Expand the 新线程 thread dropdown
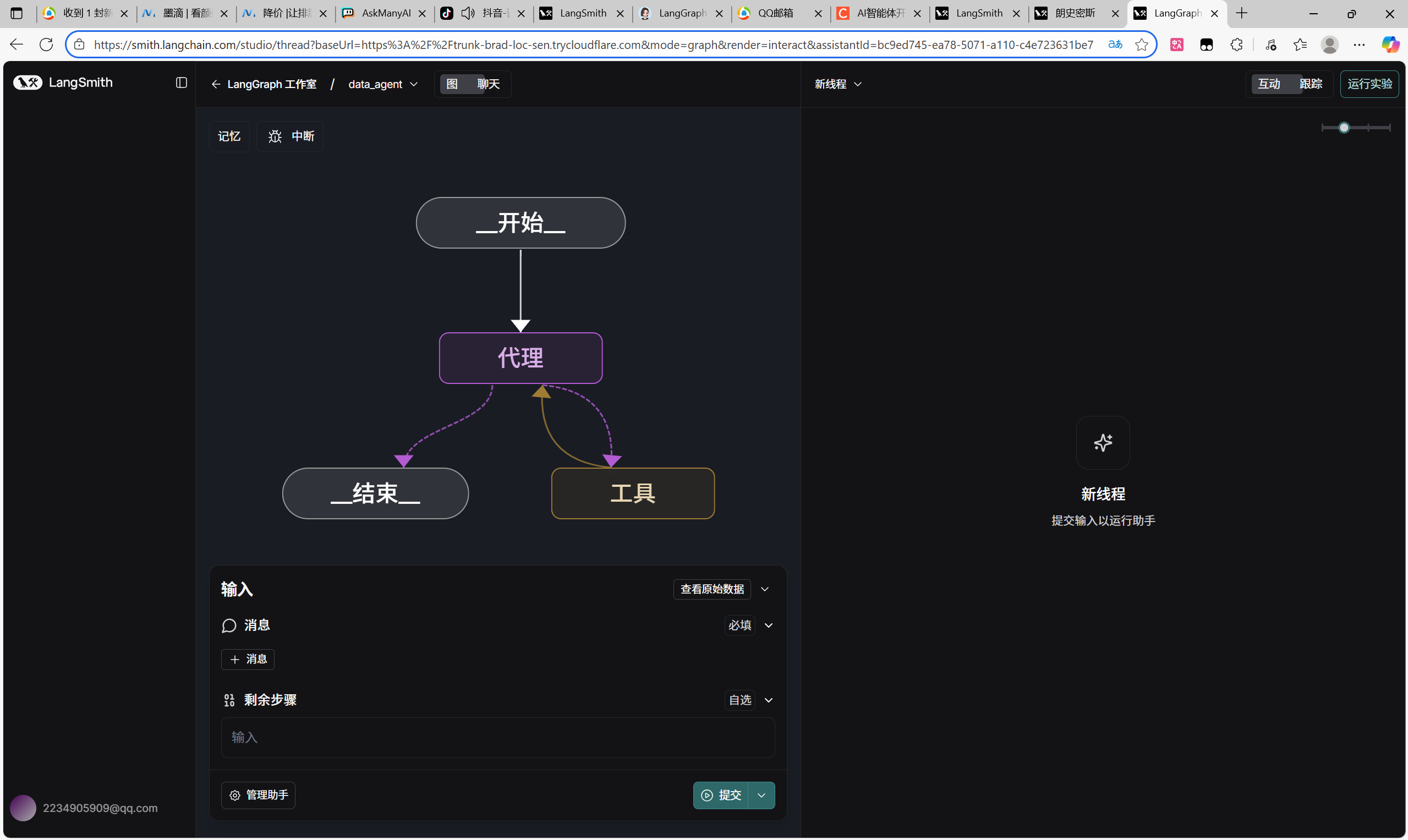This screenshot has width=1408, height=840. pos(838,84)
